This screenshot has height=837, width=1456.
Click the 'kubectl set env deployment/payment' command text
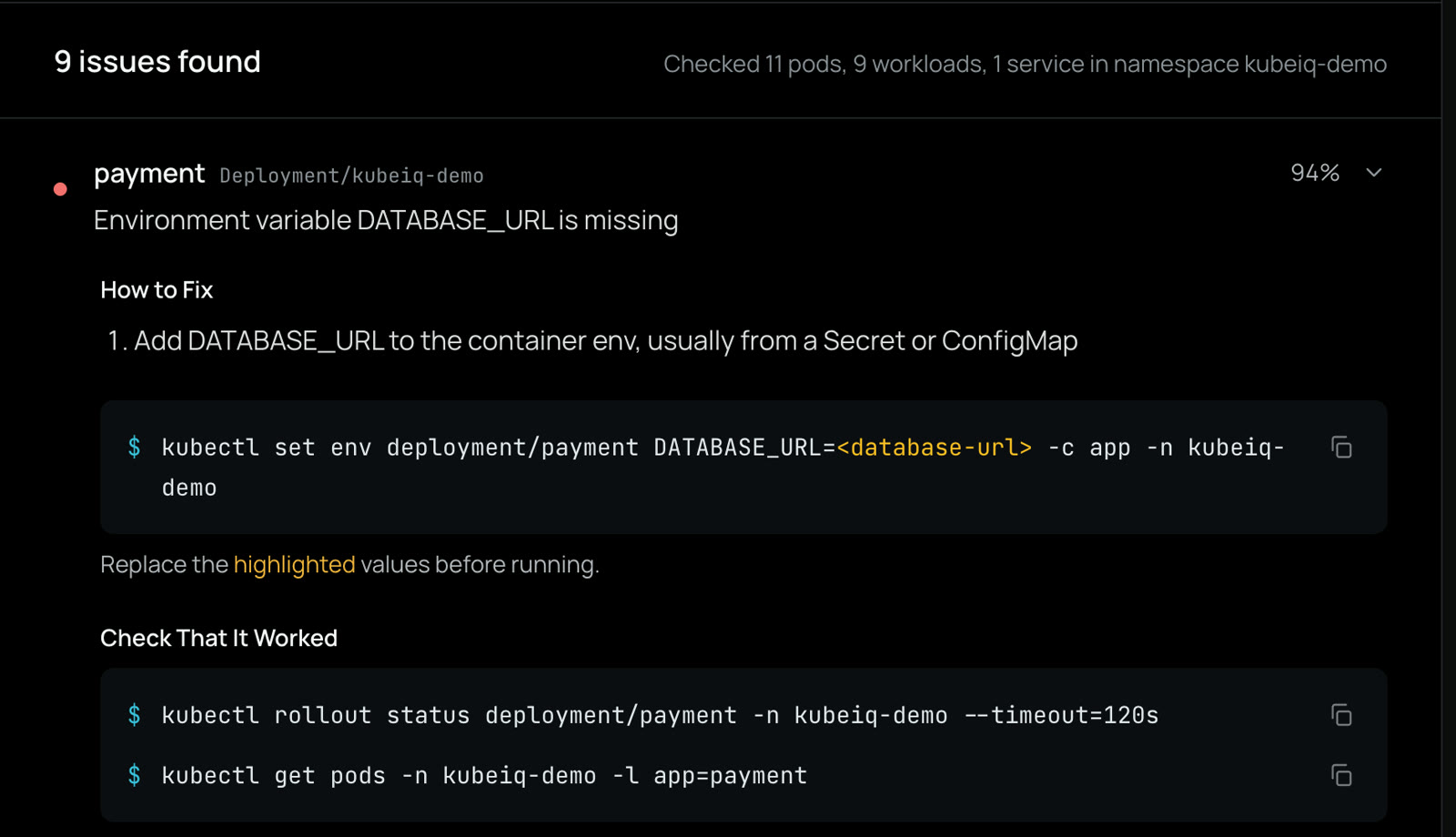tap(723, 467)
